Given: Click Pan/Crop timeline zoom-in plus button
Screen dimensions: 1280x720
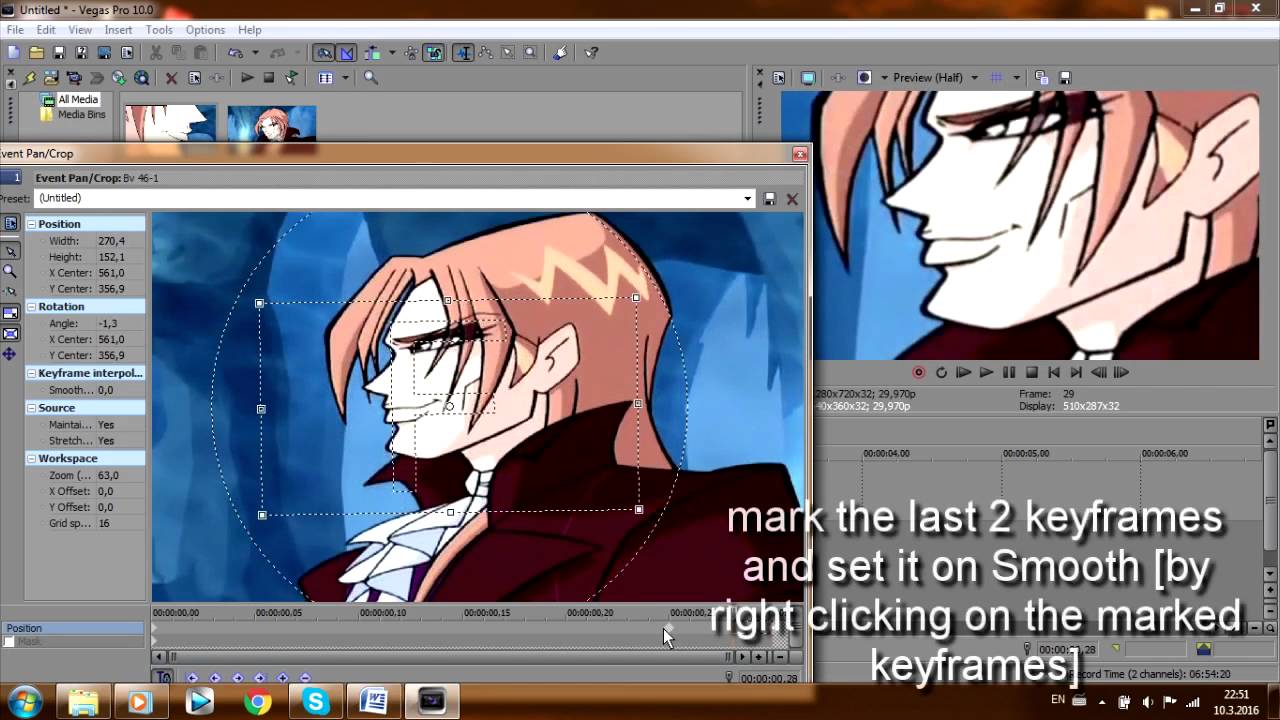Looking at the screenshot, I should (x=759, y=657).
